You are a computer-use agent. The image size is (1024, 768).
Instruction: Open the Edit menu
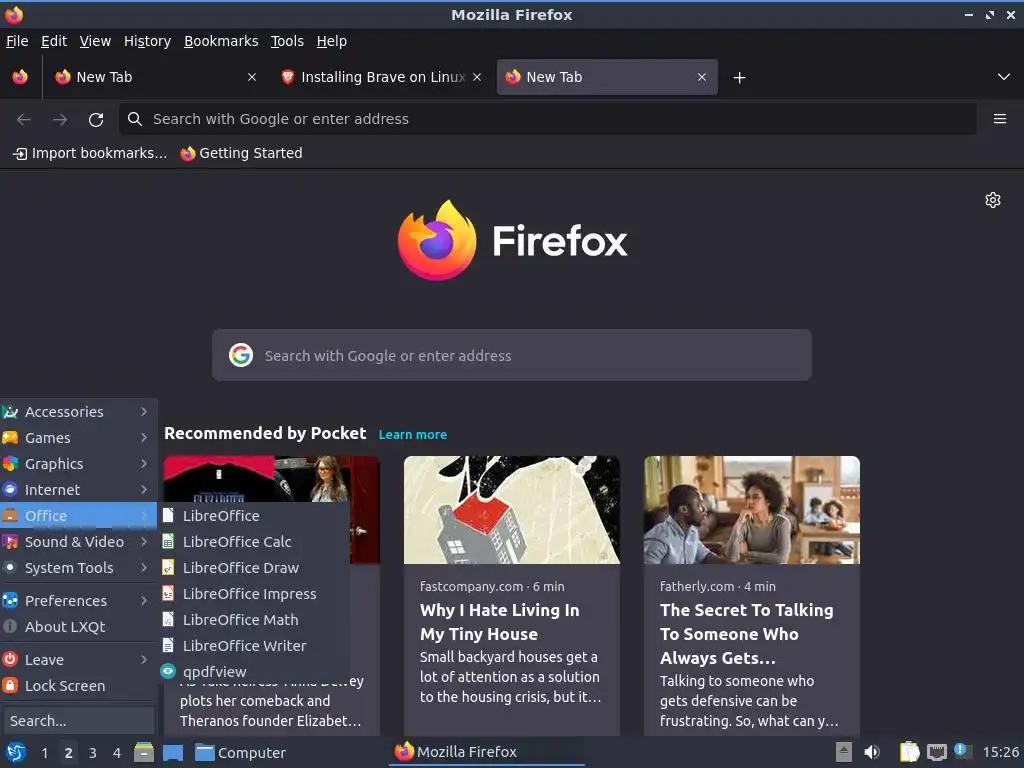[x=54, y=41]
